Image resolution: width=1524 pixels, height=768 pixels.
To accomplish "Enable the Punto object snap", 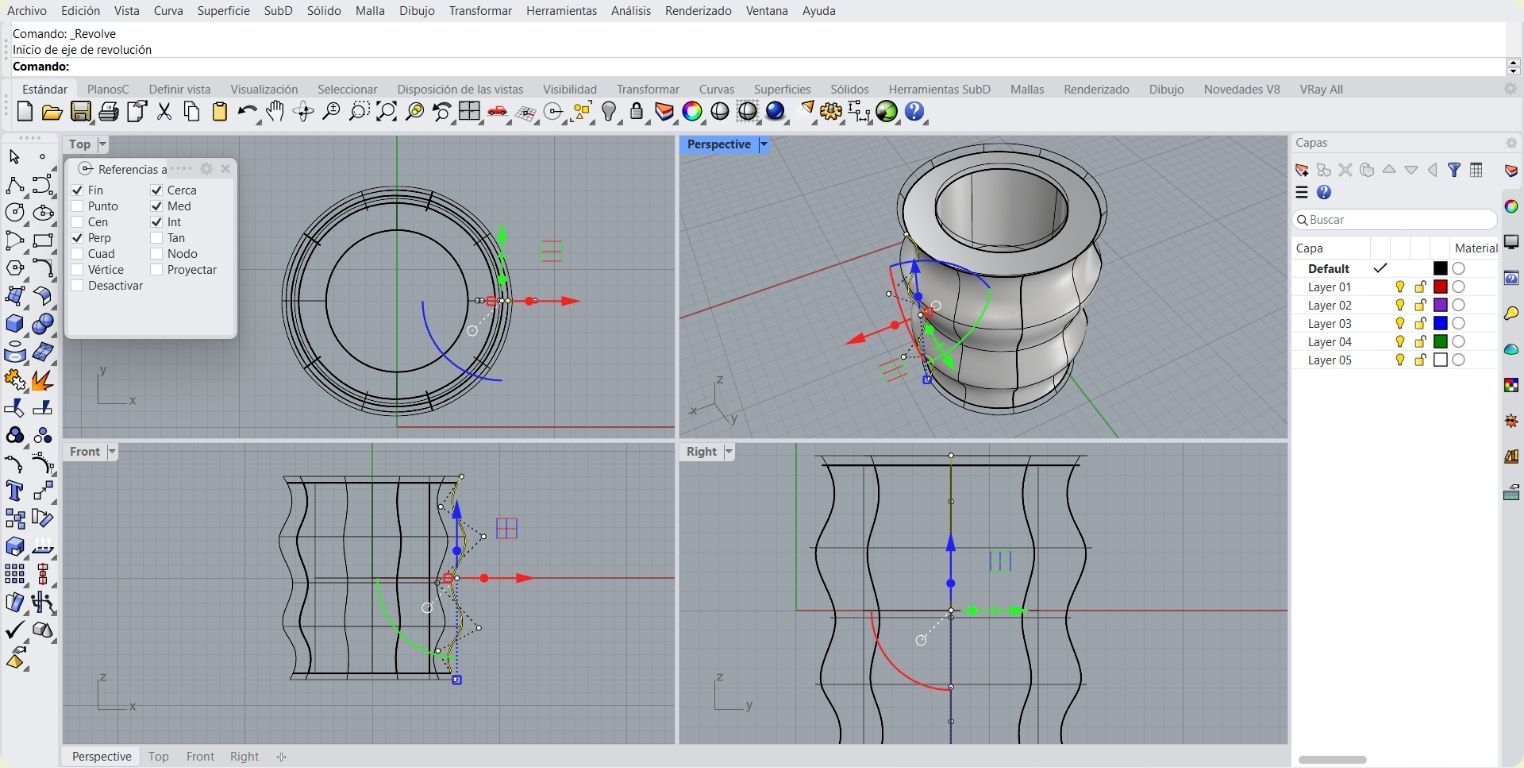I will [x=77, y=206].
